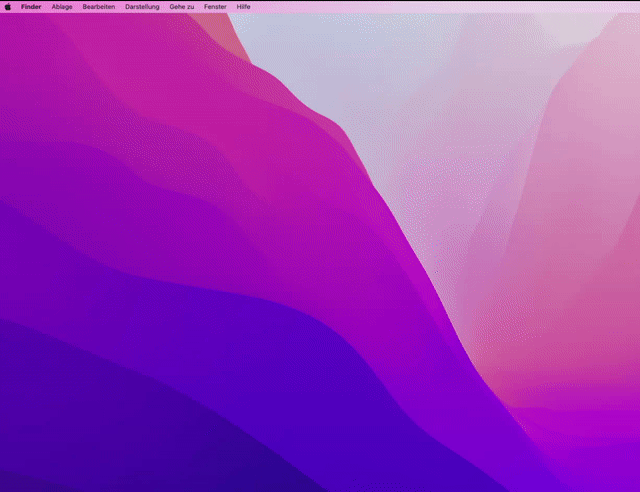The image size is (640, 492).
Task: Open the Apple menu
Action: coord(8,6)
